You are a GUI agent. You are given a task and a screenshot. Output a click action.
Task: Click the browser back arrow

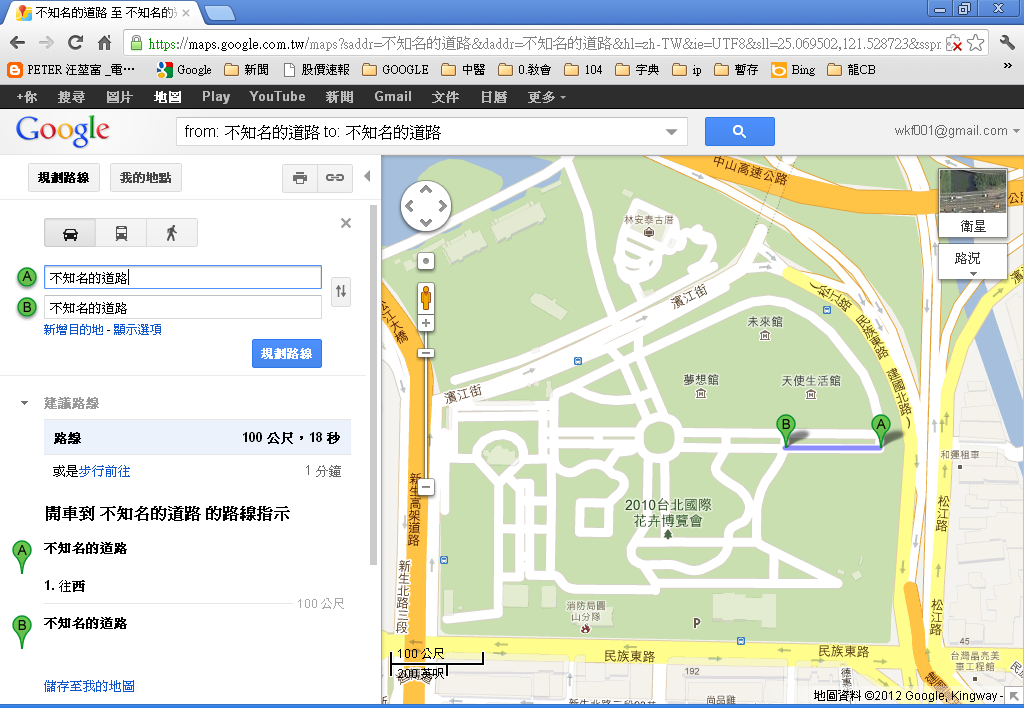click(18, 43)
